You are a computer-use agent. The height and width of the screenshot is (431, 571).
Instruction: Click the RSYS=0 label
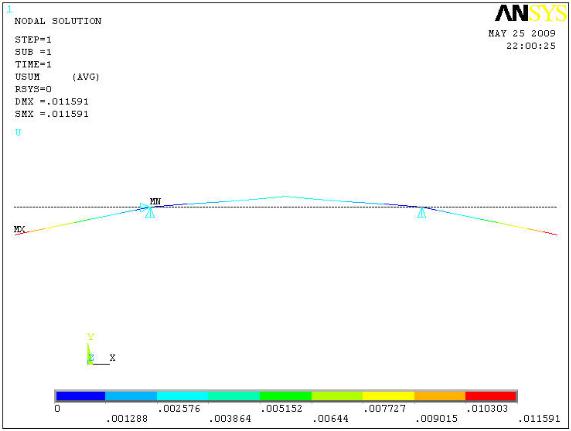tap(33, 89)
